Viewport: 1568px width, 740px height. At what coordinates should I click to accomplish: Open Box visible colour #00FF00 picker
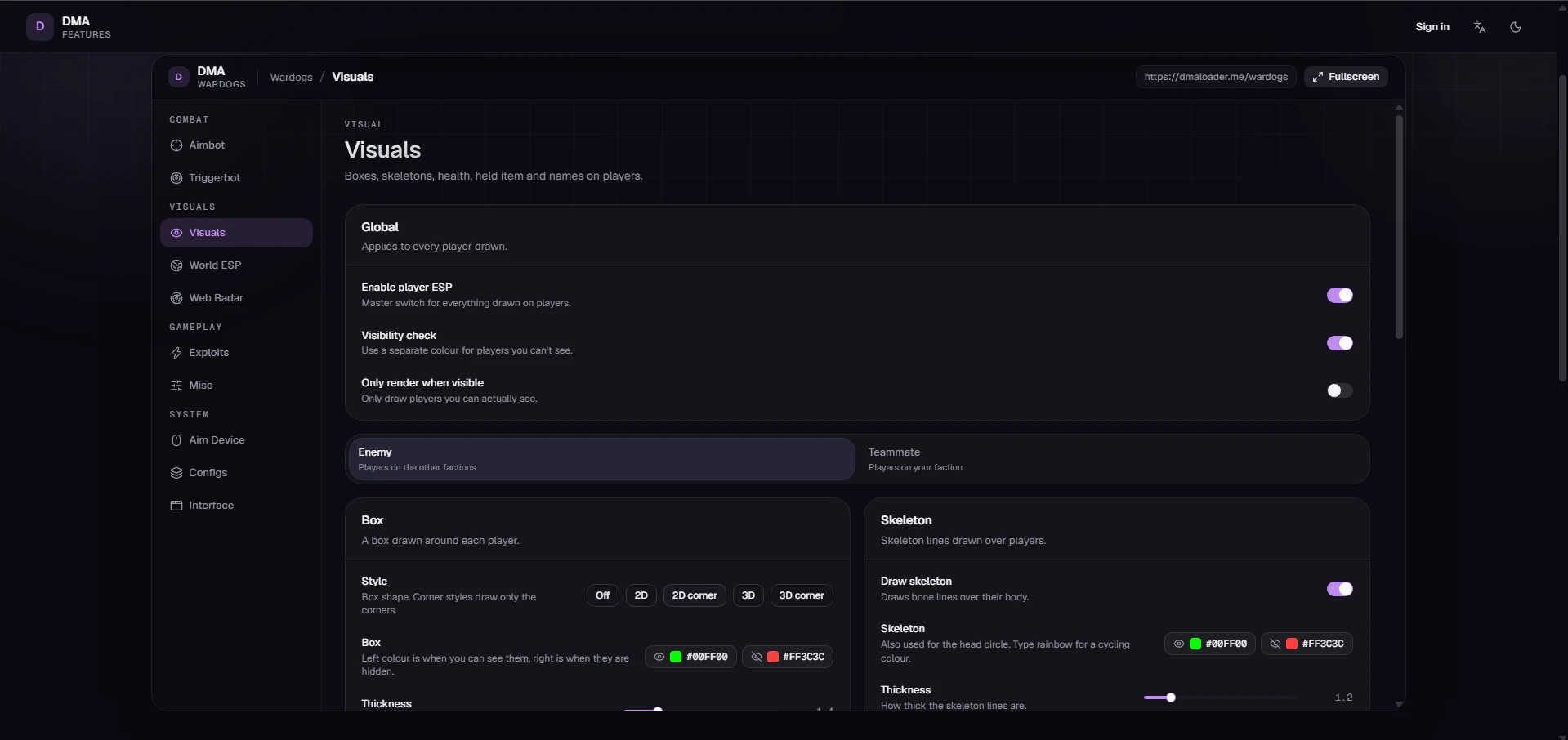691,657
